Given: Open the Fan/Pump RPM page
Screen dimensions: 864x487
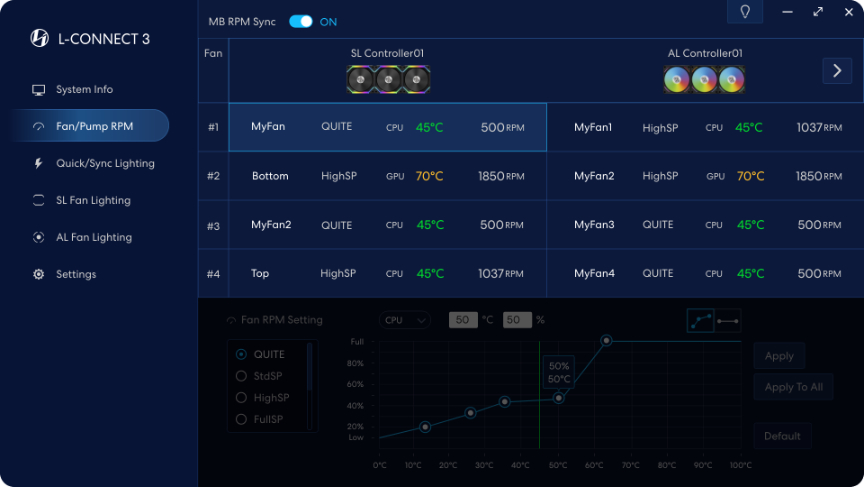Looking at the screenshot, I should (90, 126).
